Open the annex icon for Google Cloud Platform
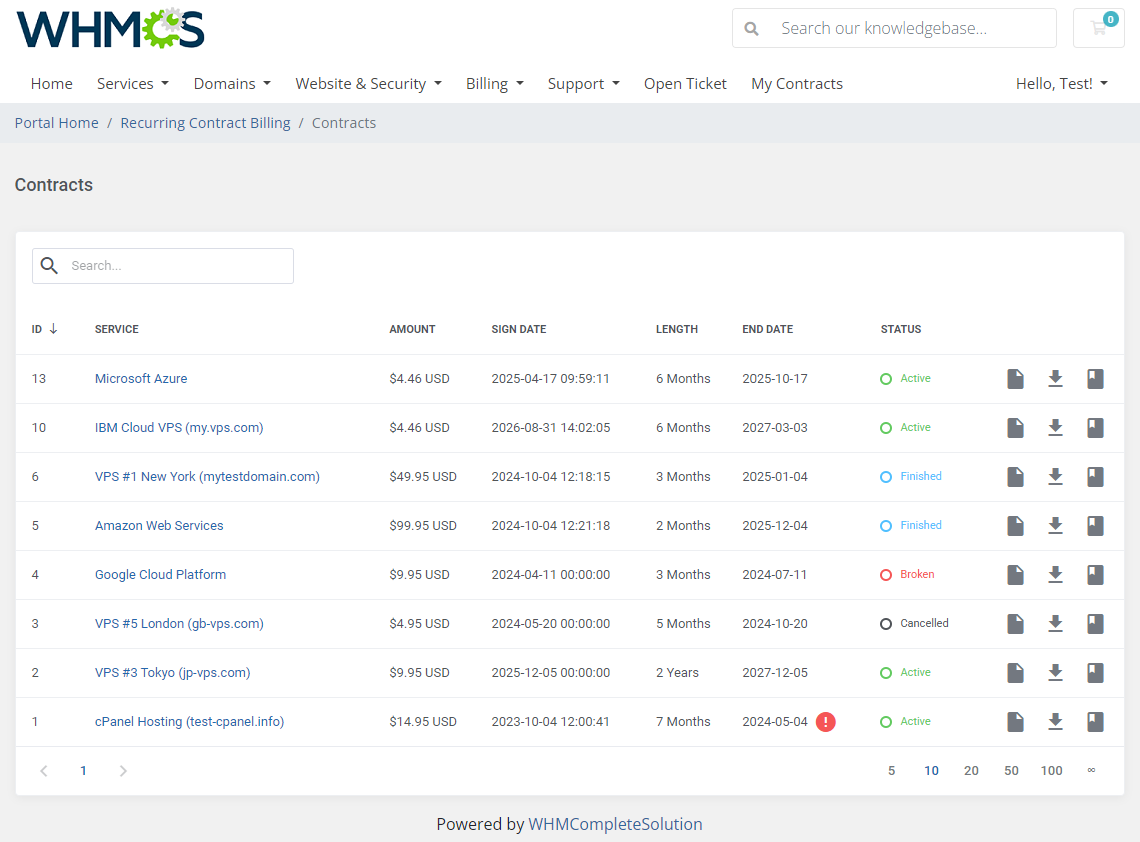 [x=1095, y=574]
